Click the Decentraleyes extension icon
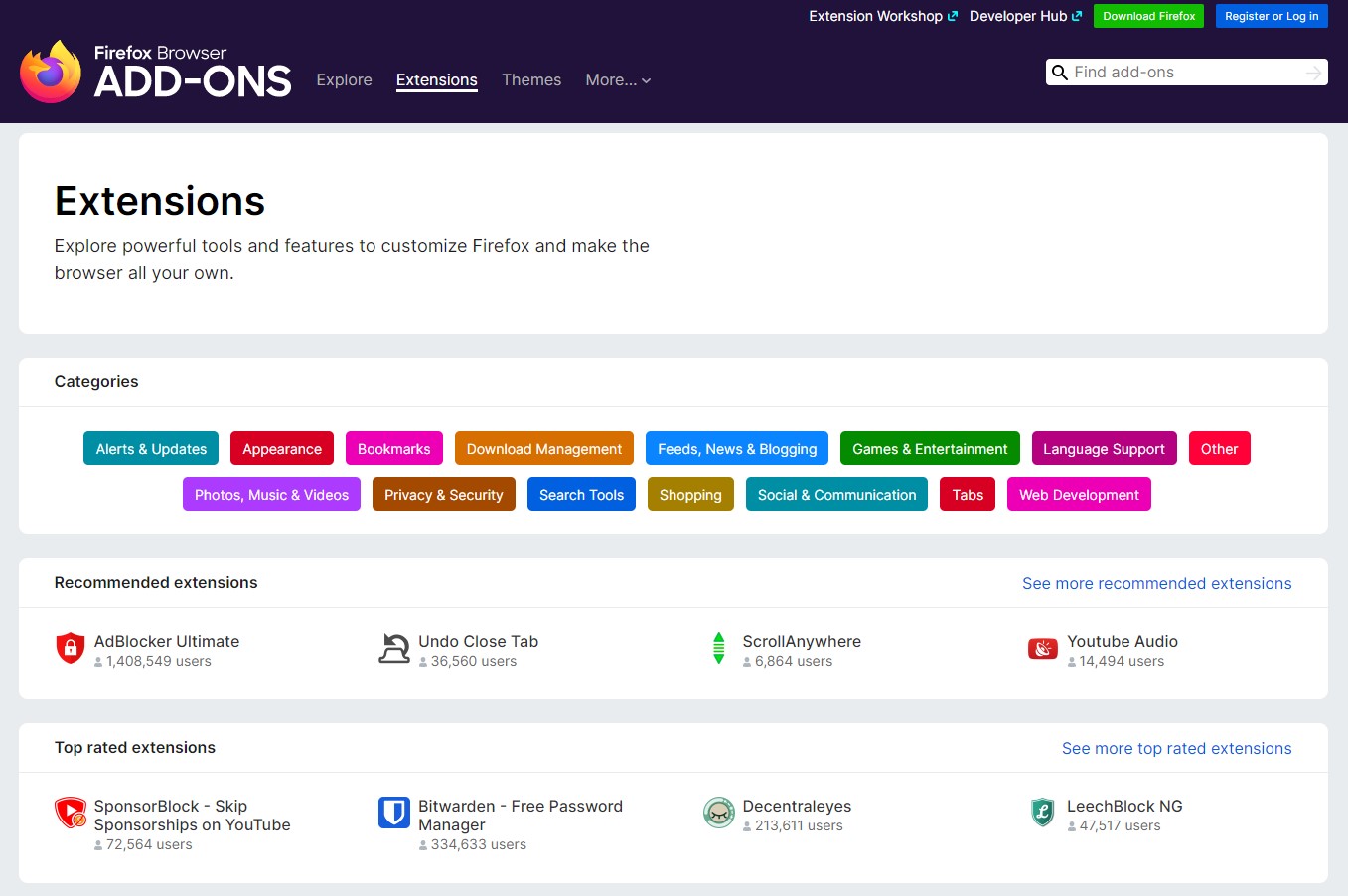 719,813
